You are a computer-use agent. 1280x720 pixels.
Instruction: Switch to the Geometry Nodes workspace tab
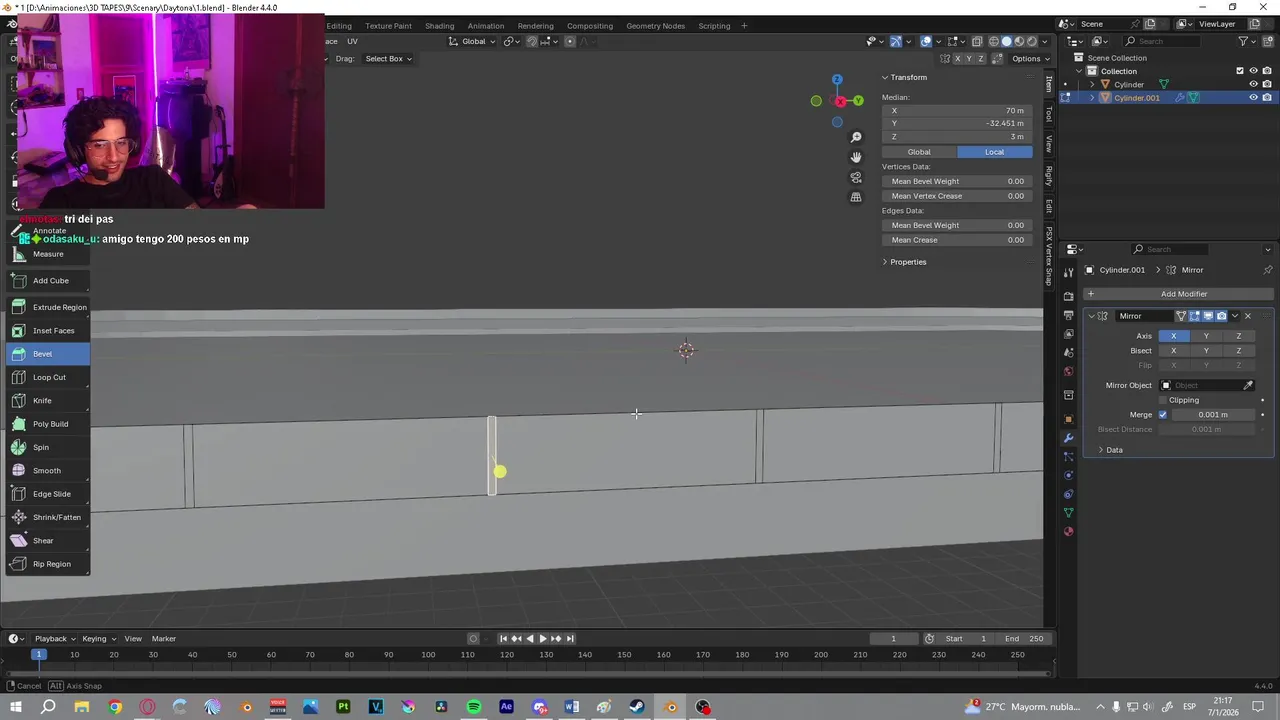(655, 25)
